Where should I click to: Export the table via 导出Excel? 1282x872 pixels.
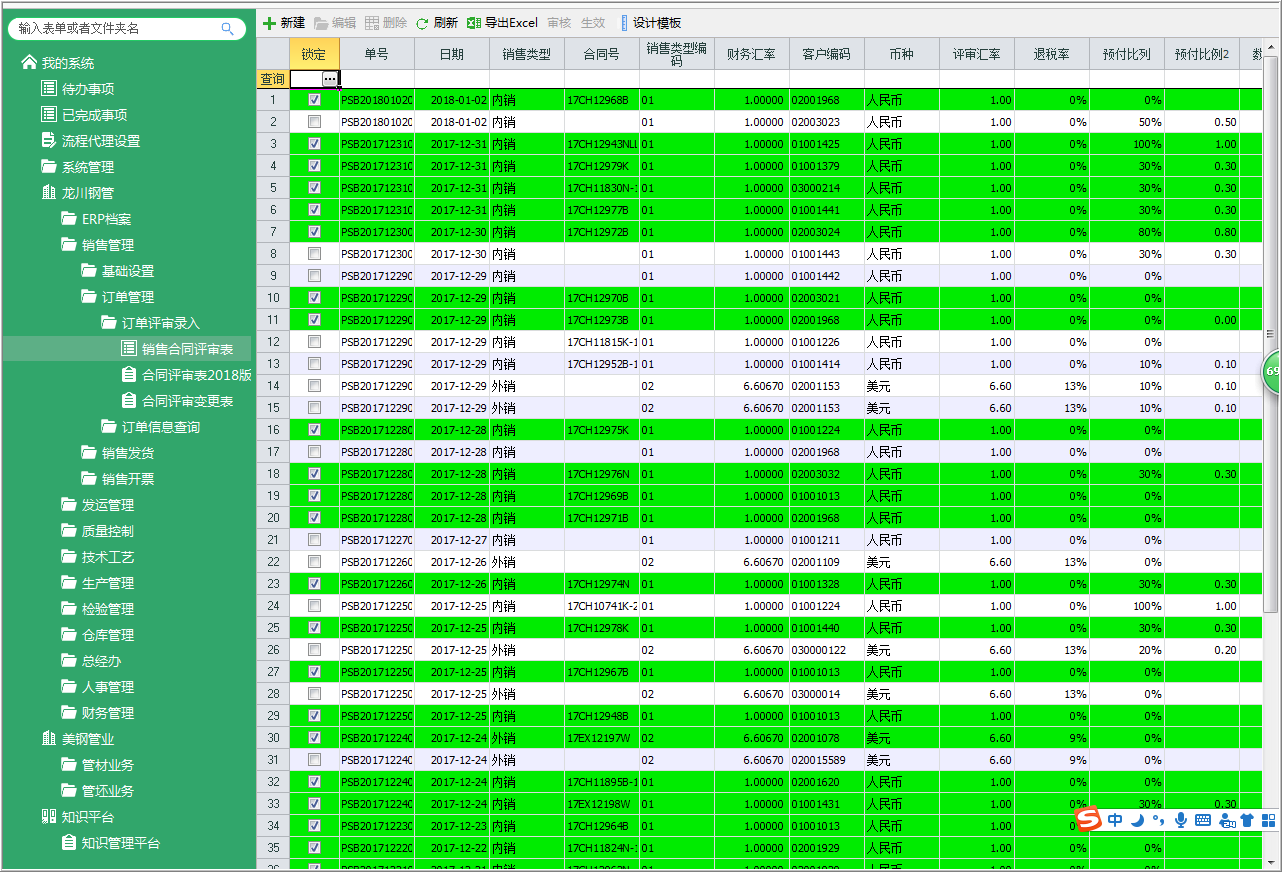pyautogui.click(x=503, y=22)
